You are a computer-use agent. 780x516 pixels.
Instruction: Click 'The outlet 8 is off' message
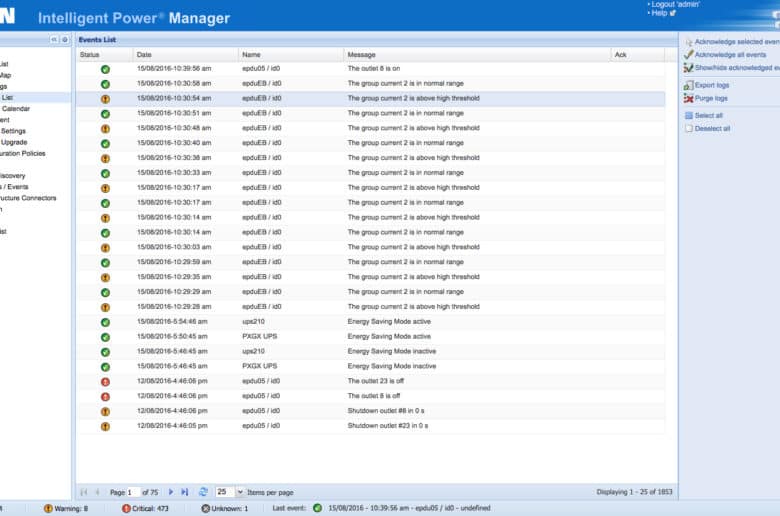[374, 396]
